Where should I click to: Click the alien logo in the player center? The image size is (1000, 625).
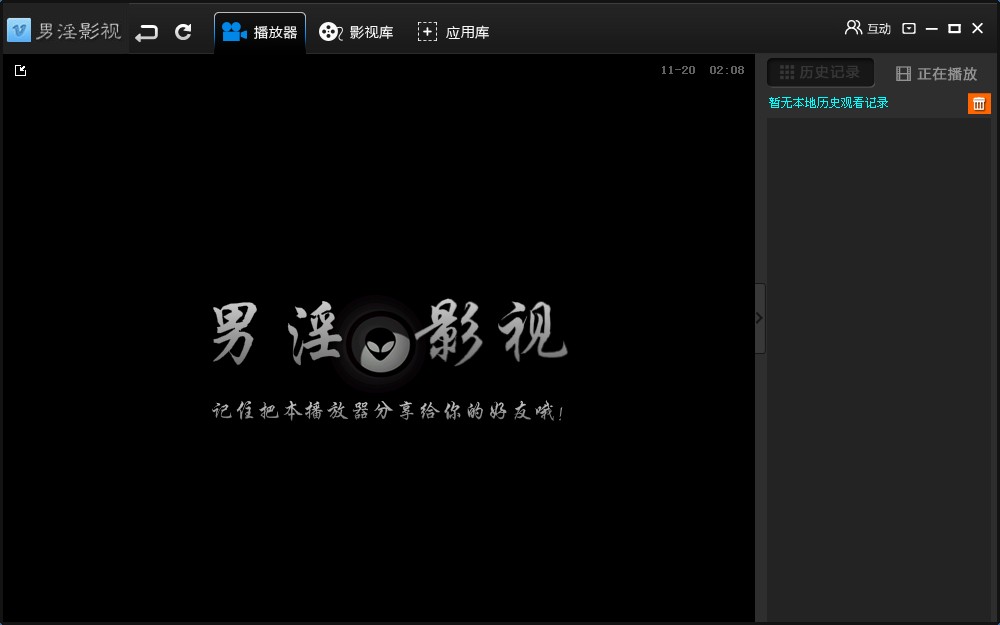[x=380, y=344]
